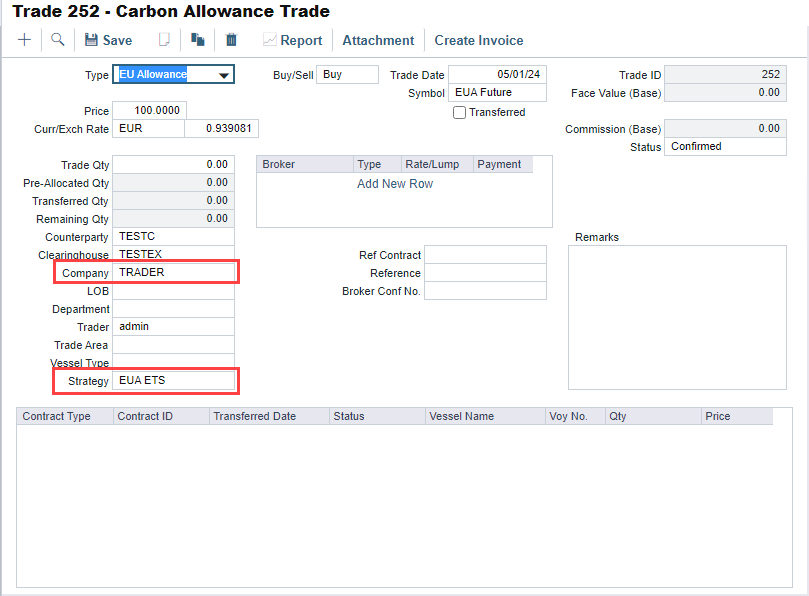809x596 pixels.
Task: Click the copy trade icon
Action: click(198, 40)
